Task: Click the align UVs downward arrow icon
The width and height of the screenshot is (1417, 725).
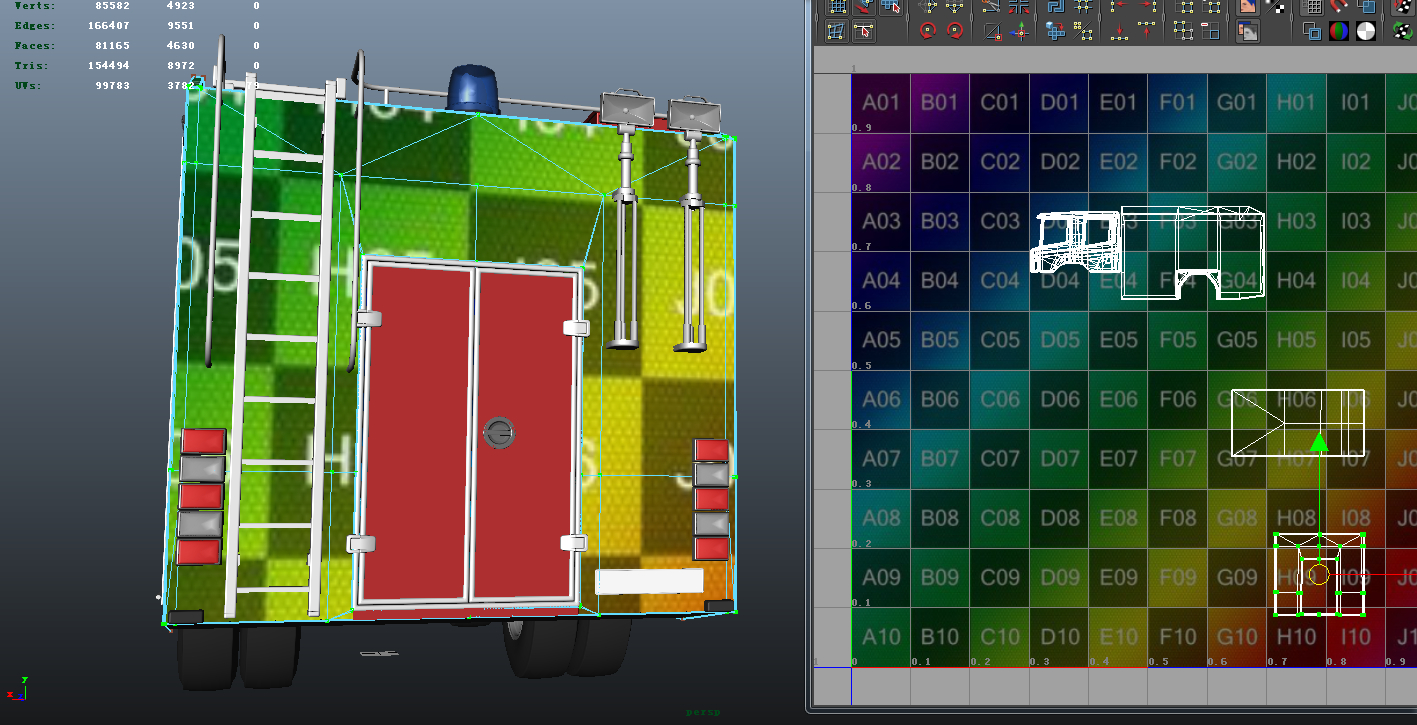Action: pos(1119,31)
